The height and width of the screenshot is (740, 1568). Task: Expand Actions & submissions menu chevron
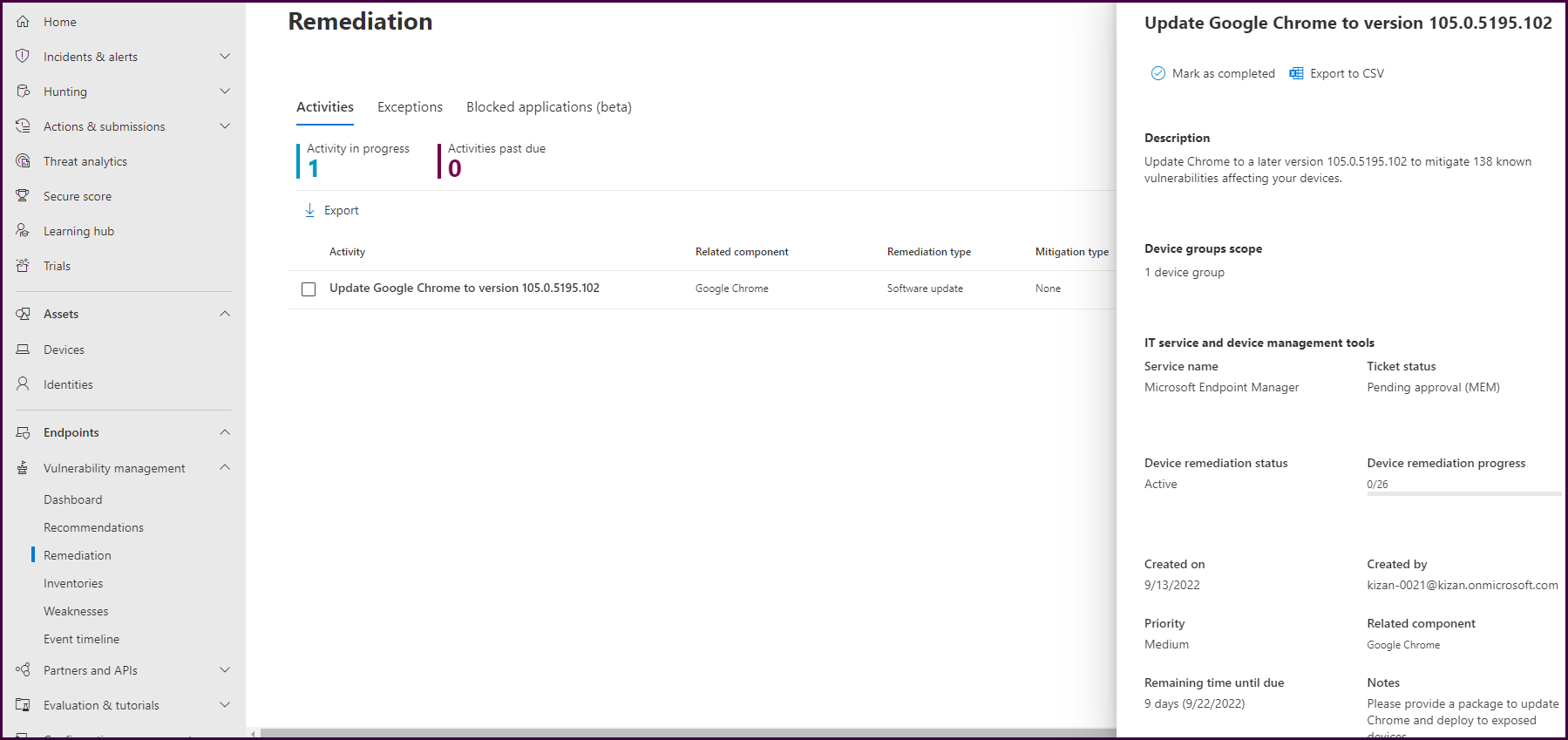pyautogui.click(x=225, y=126)
